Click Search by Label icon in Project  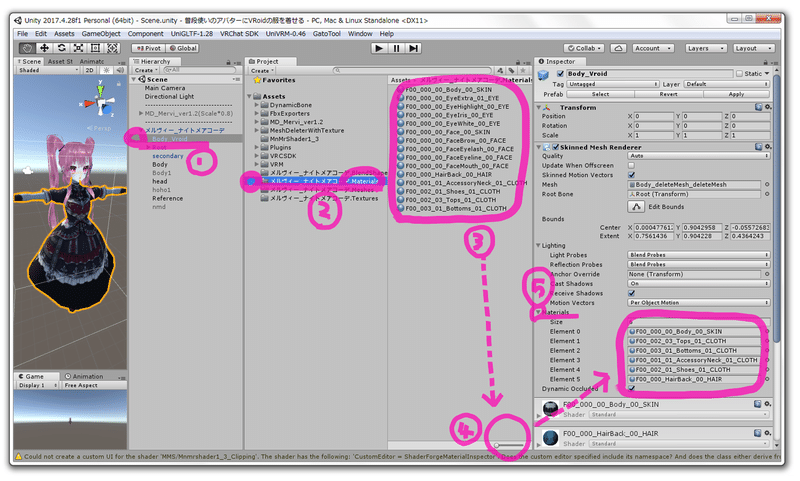tap(511, 71)
